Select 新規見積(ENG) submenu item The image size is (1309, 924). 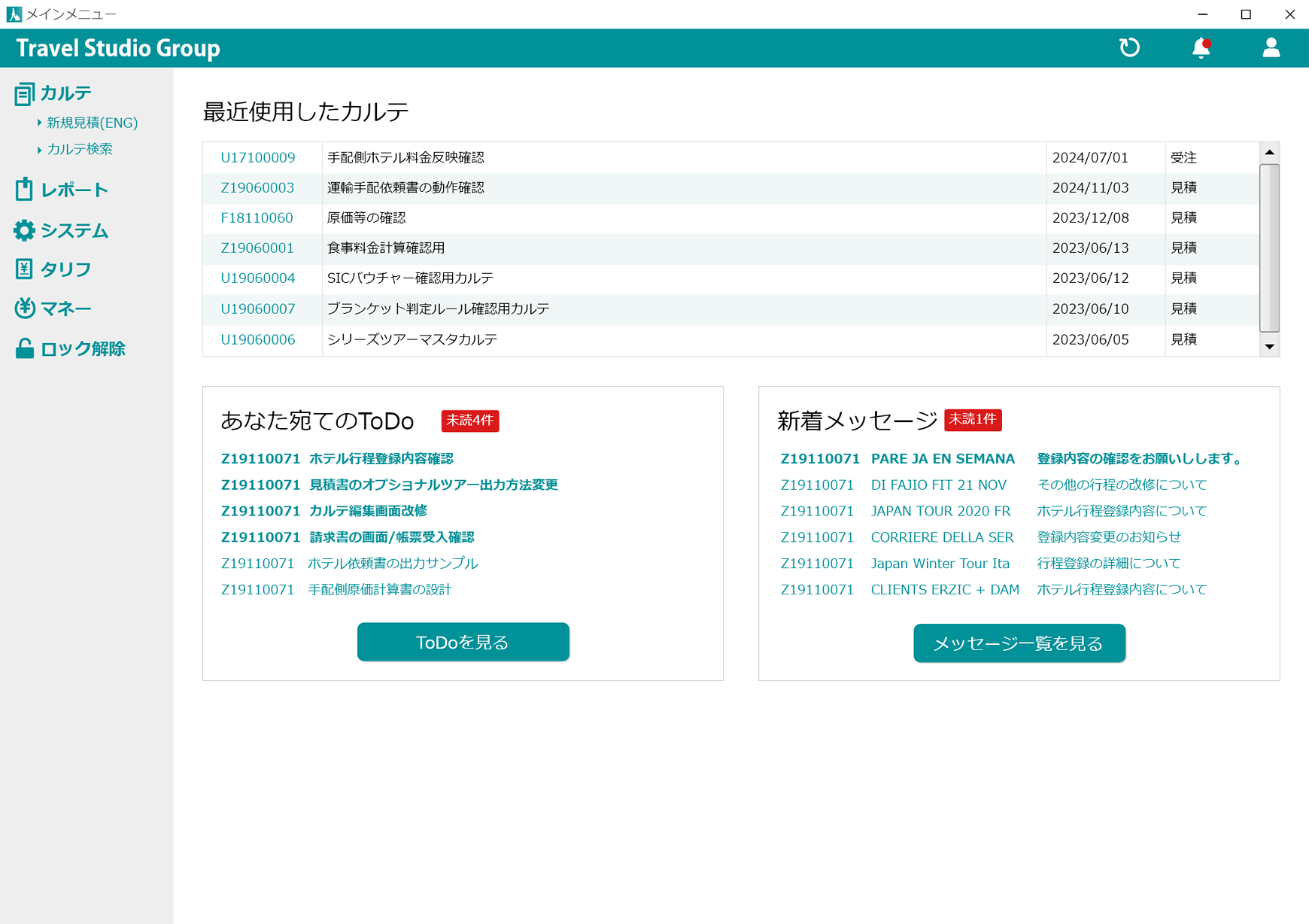93,123
